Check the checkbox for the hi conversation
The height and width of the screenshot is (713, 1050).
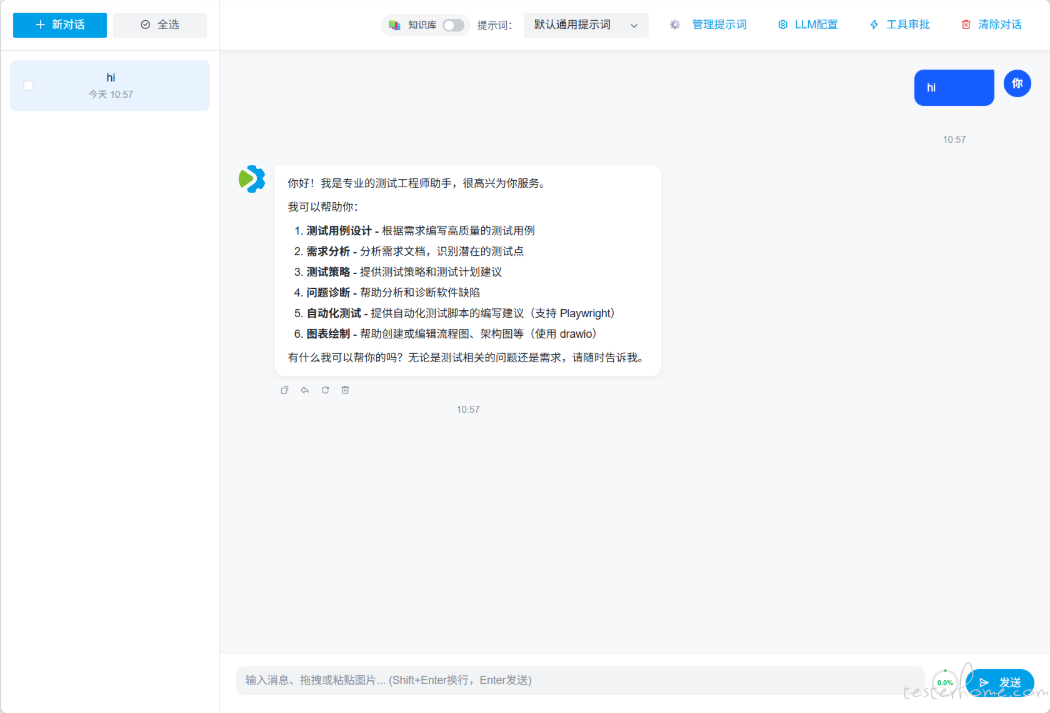[28, 86]
